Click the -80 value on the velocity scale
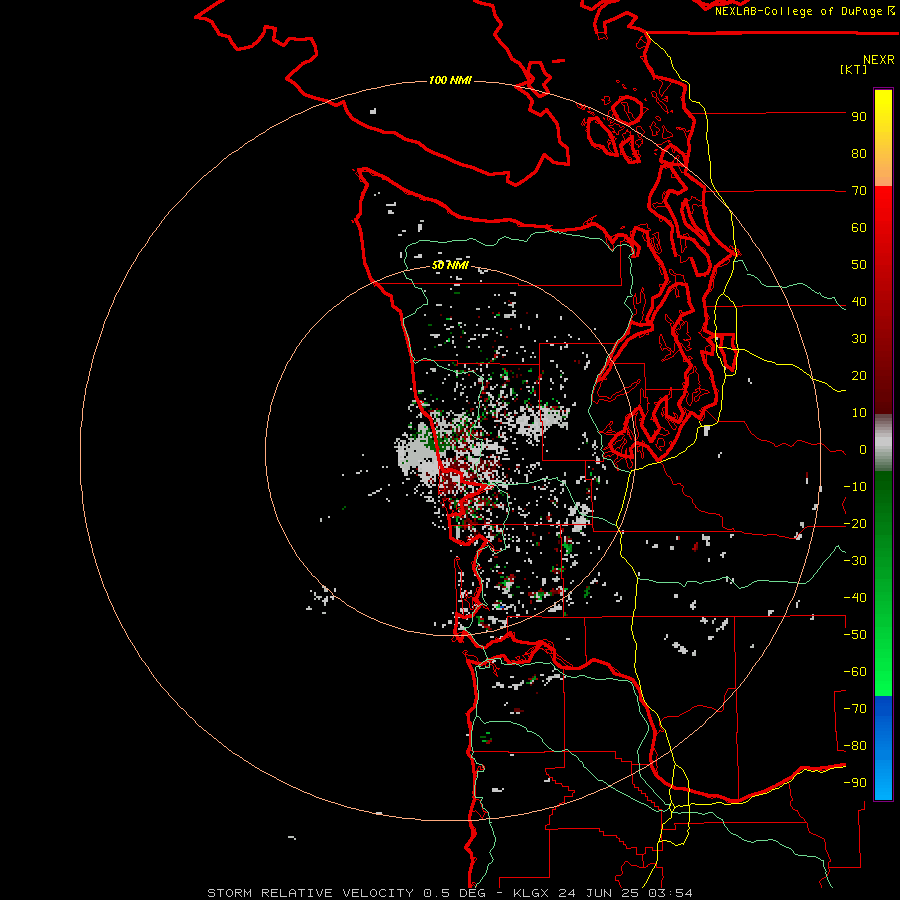This screenshot has height=900, width=900. 855,746
